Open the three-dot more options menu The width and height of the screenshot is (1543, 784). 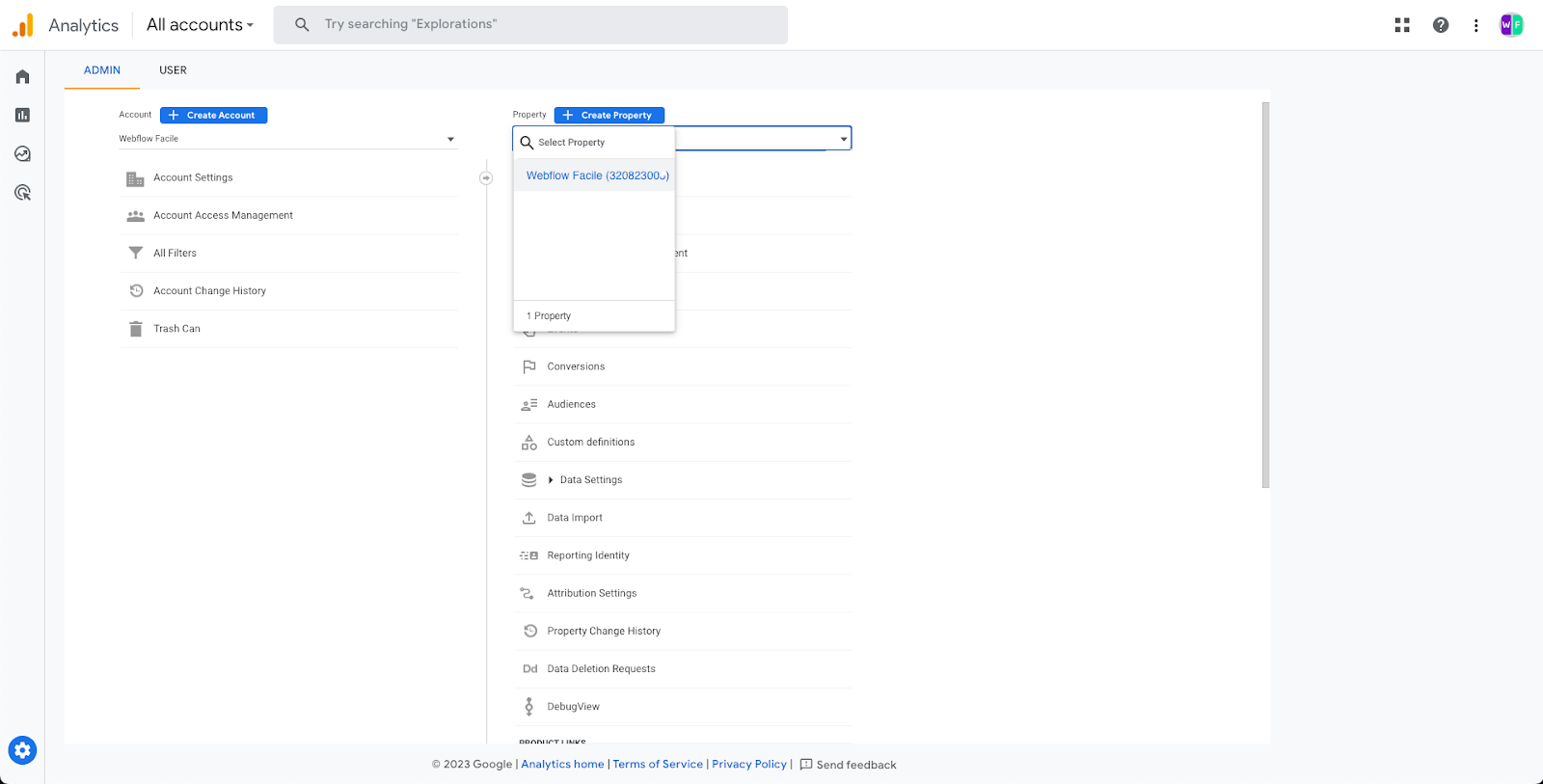(x=1475, y=25)
